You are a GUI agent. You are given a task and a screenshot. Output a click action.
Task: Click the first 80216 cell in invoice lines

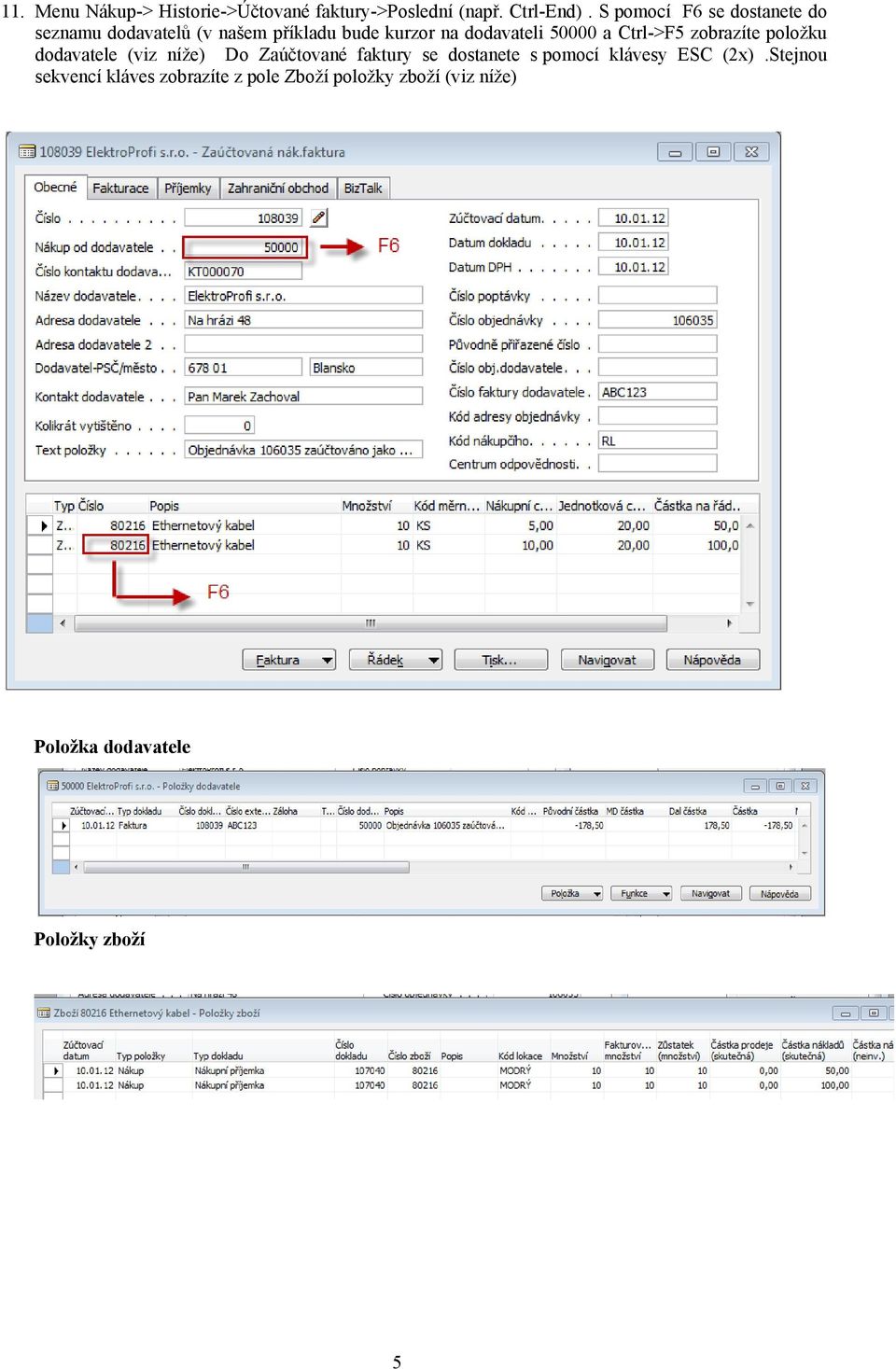112,525
